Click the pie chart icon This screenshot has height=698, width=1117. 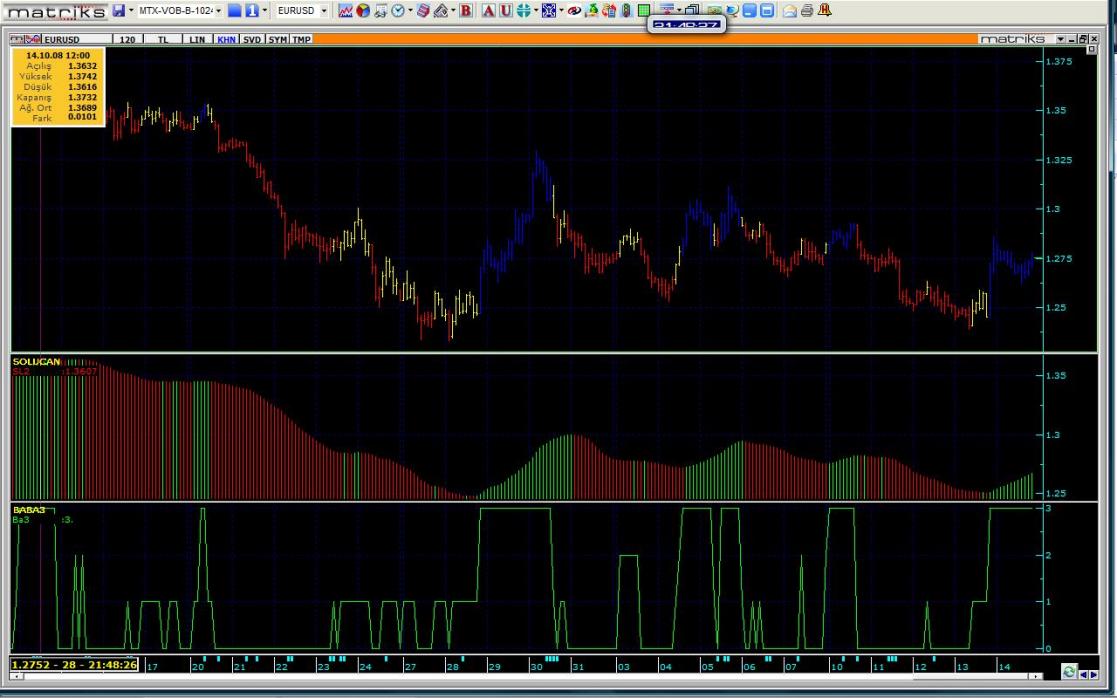click(x=363, y=10)
